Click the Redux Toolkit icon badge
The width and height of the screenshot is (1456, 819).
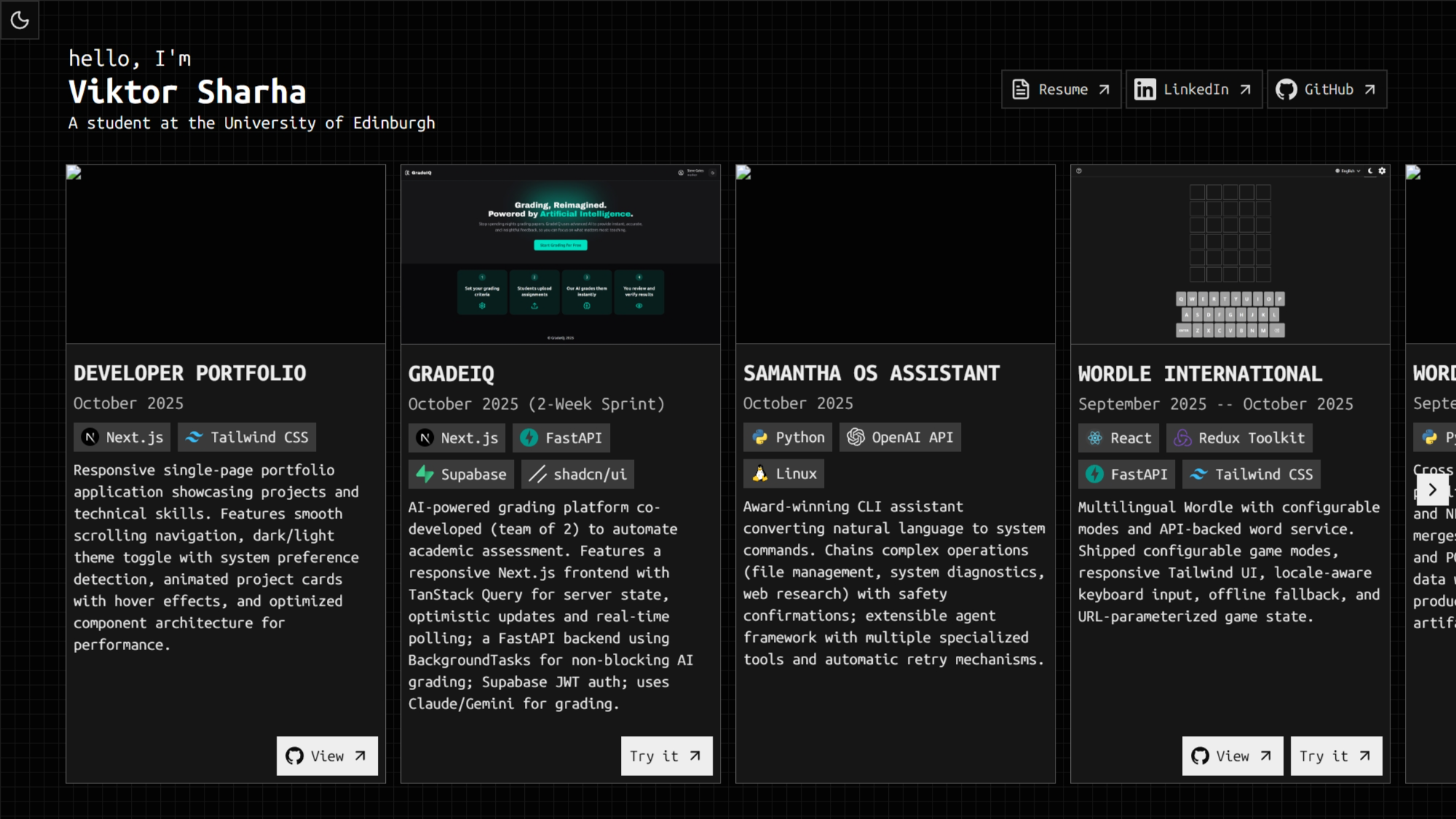tap(1184, 438)
